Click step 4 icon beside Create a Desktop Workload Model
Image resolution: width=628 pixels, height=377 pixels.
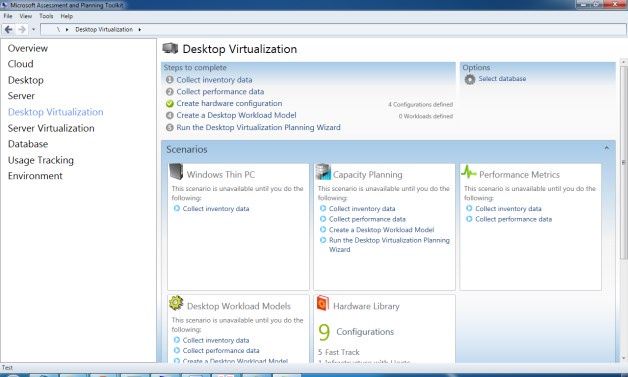point(170,115)
